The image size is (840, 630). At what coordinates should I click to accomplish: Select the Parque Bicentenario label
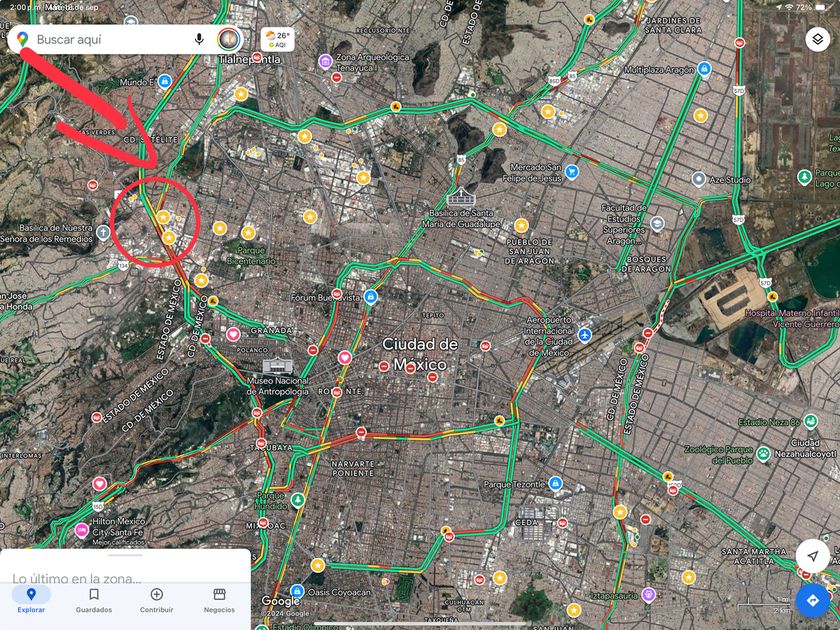(251, 256)
